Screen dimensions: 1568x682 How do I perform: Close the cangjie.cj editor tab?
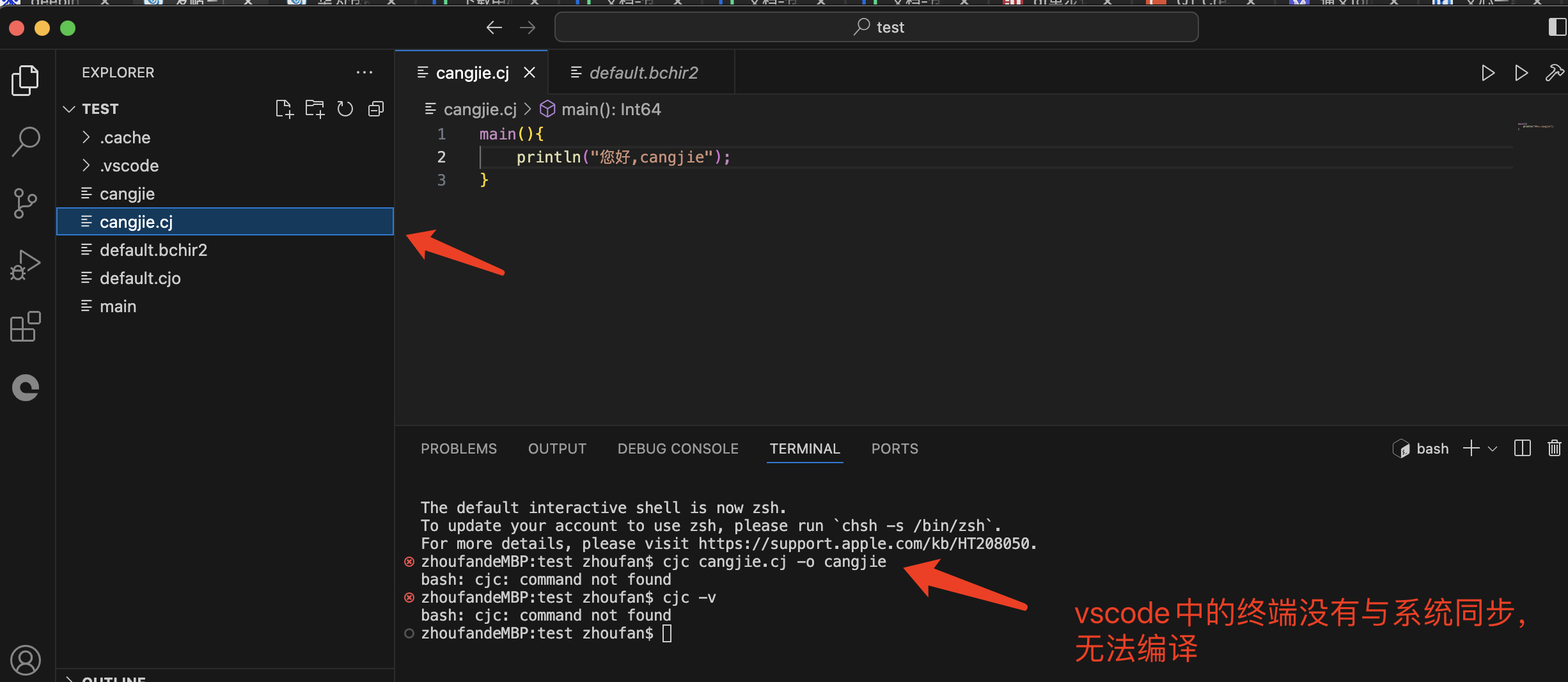[529, 73]
